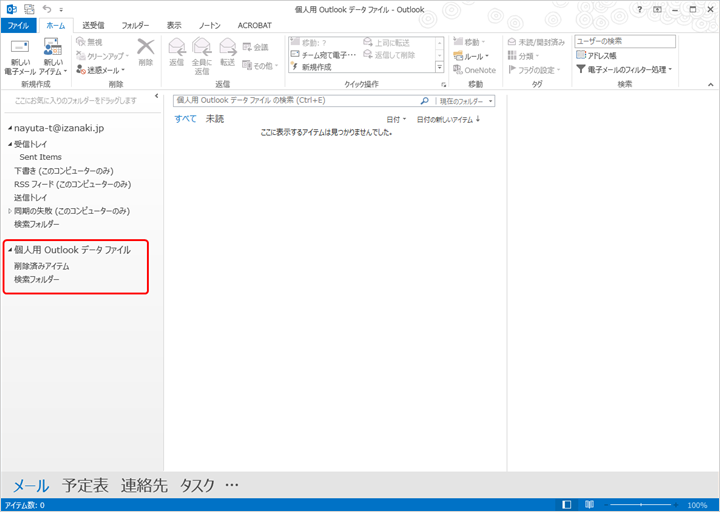Open the RSS フィード folder
The width and height of the screenshot is (720, 512).
pyautogui.click(x=73, y=184)
